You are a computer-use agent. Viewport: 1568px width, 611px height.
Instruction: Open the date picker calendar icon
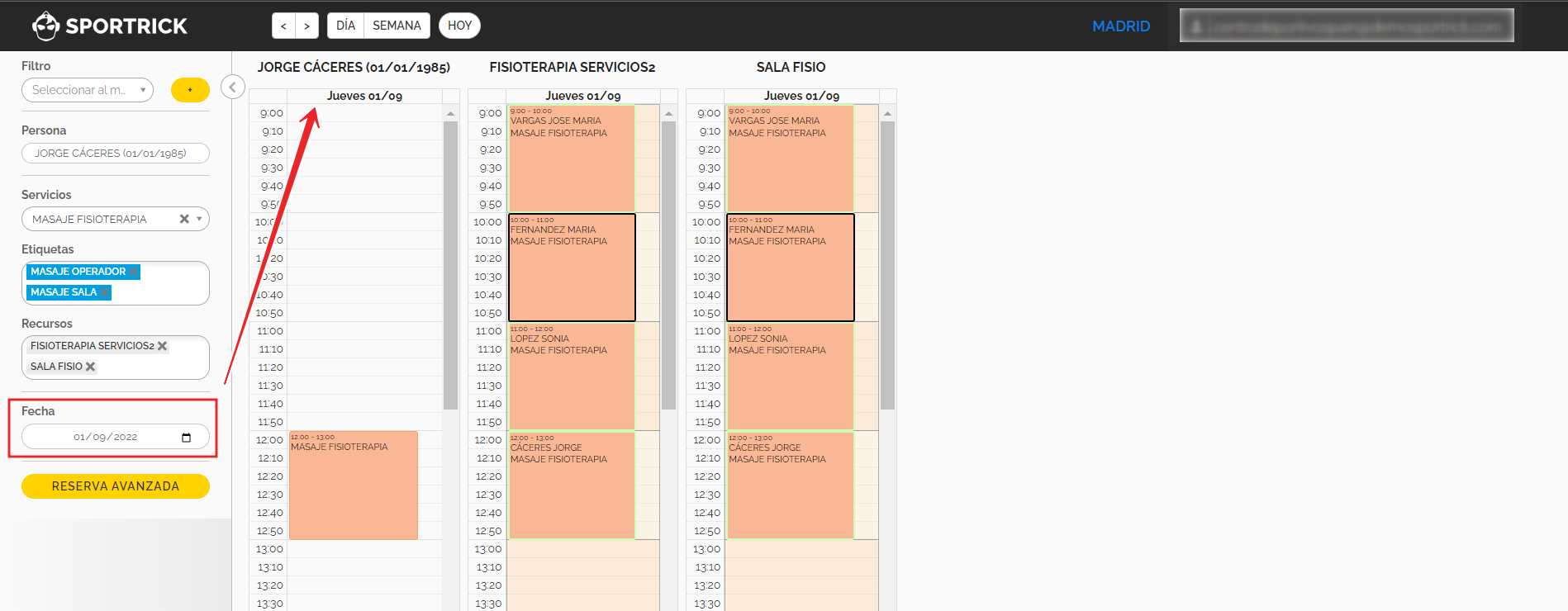(186, 438)
